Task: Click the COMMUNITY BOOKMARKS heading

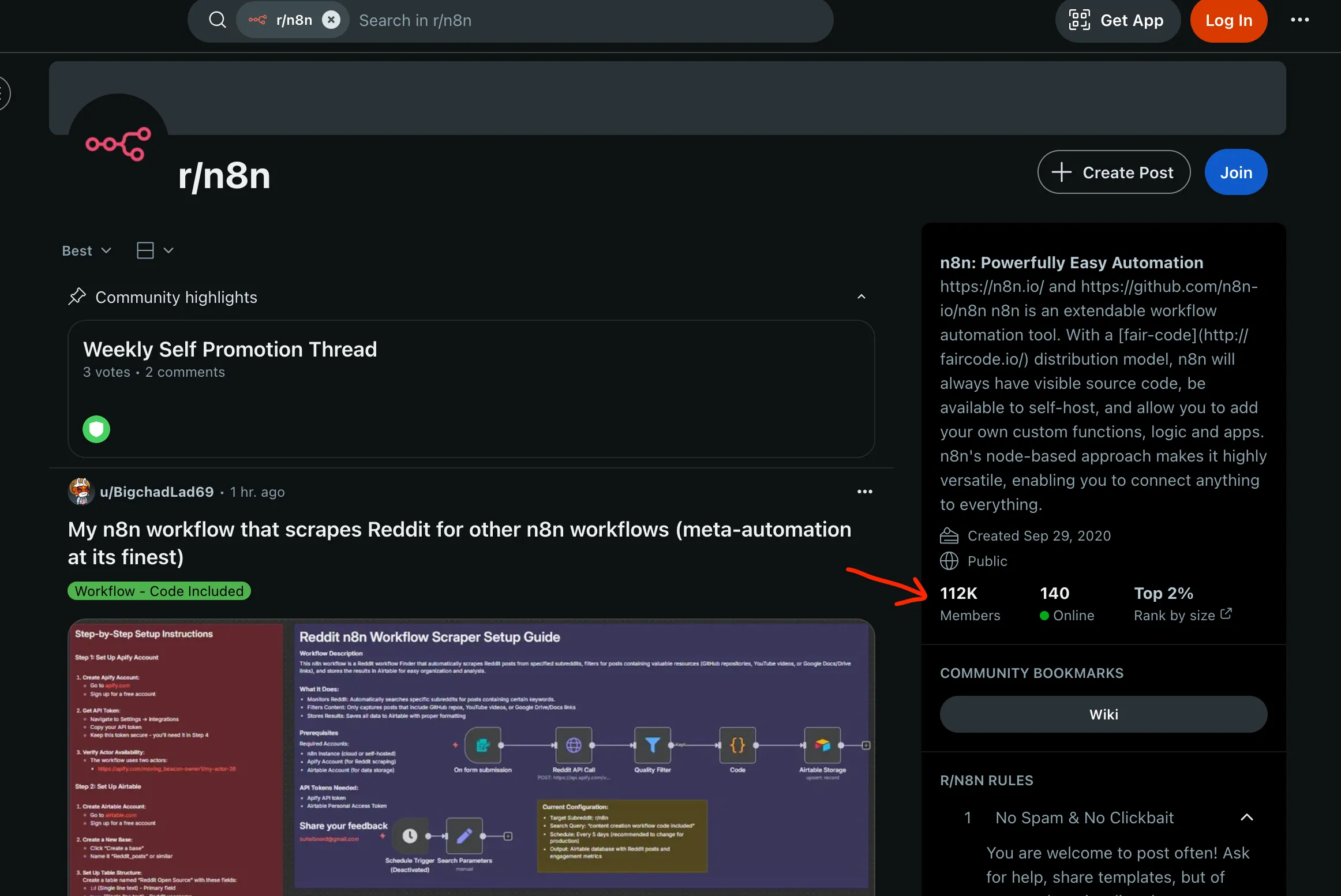Action: (1032, 673)
